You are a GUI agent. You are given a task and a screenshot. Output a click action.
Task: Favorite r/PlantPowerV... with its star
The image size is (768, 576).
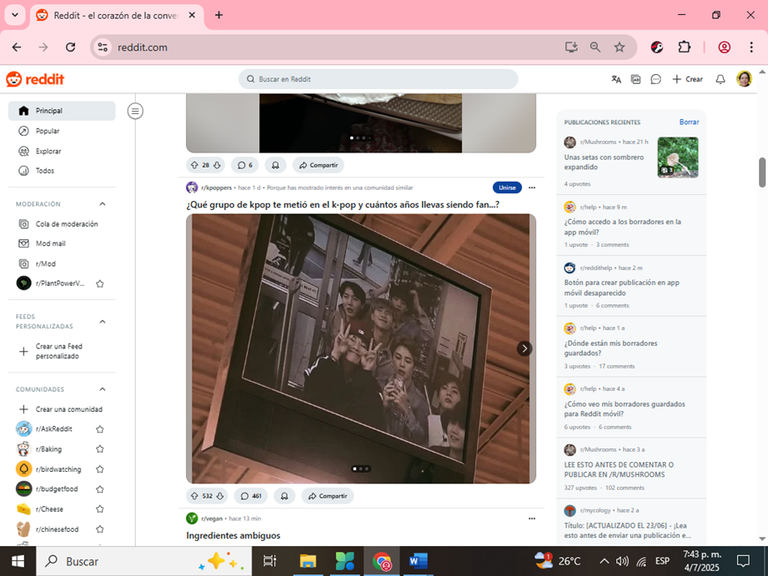point(100,284)
